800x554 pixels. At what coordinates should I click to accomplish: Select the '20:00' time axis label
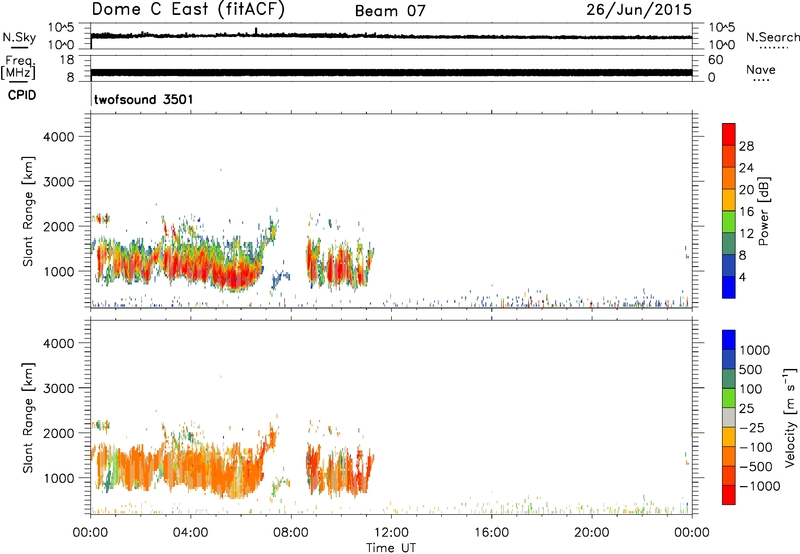[591, 533]
